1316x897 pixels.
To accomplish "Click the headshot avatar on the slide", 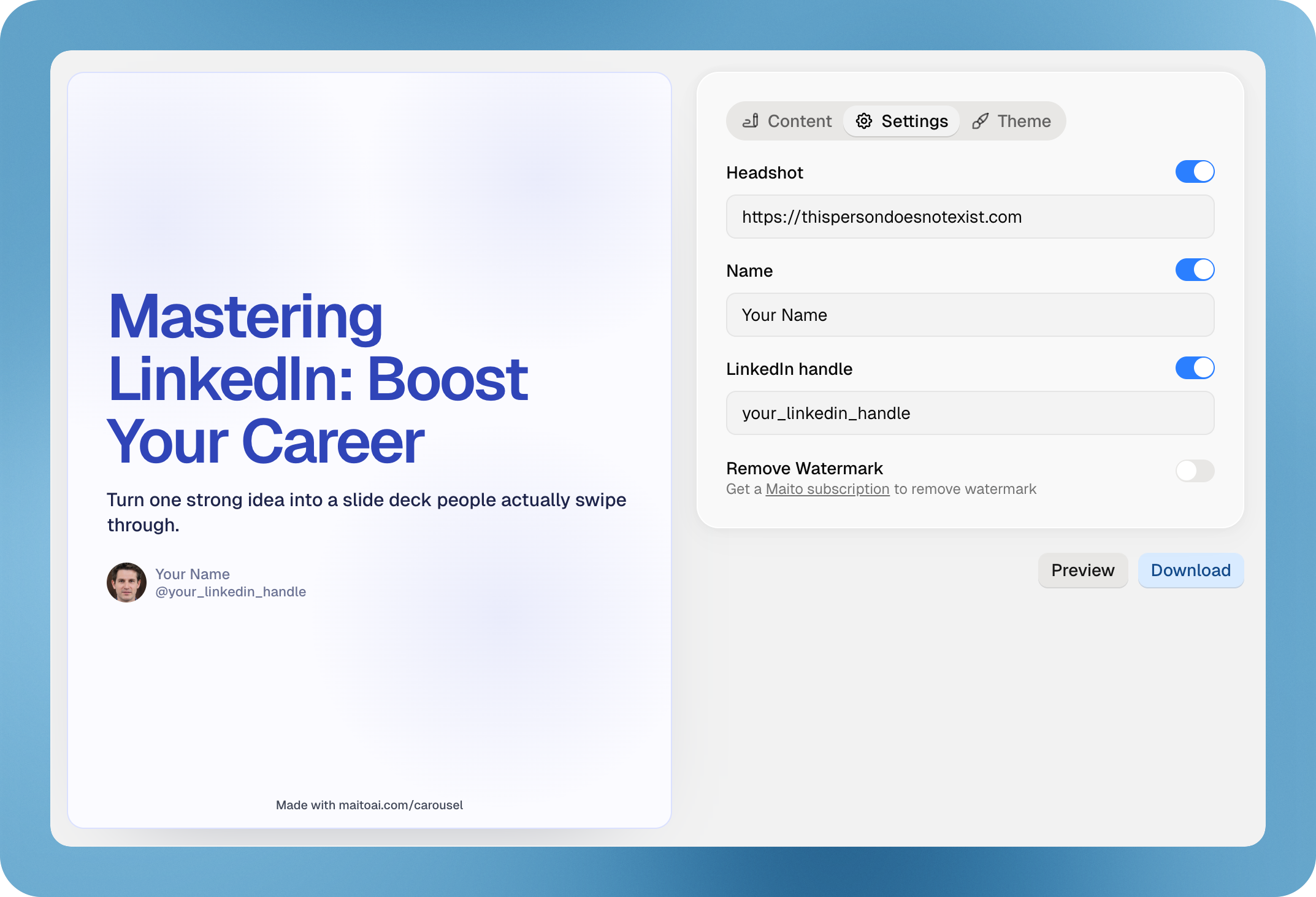I will 126,582.
